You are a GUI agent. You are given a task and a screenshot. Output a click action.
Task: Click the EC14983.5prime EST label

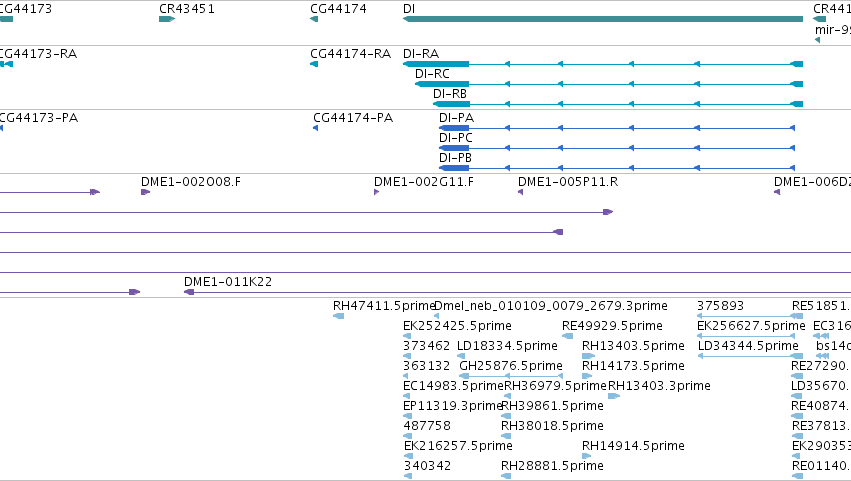pyautogui.click(x=454, y=386)
